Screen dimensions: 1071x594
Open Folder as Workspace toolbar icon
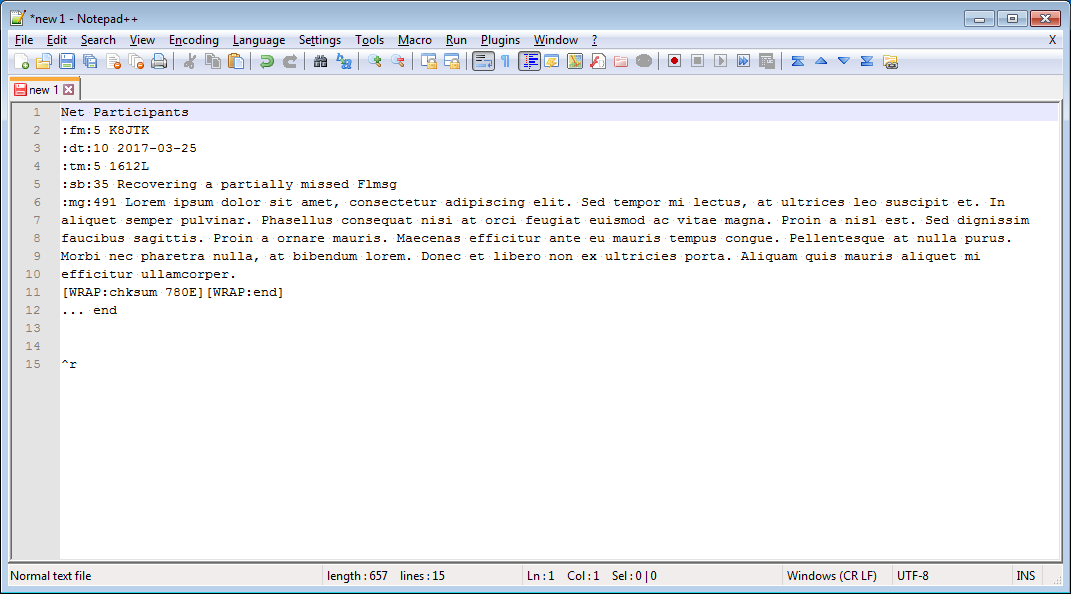[621, 61]
